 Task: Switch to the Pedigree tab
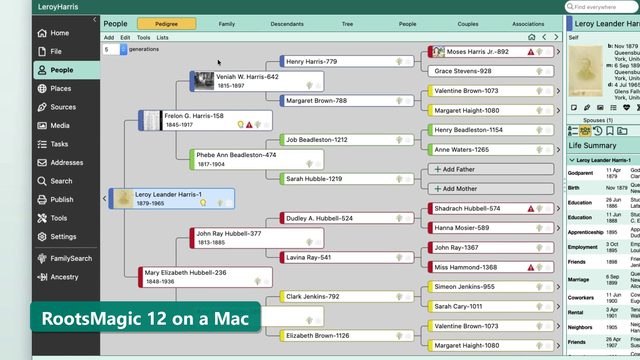tap(167, 24)
